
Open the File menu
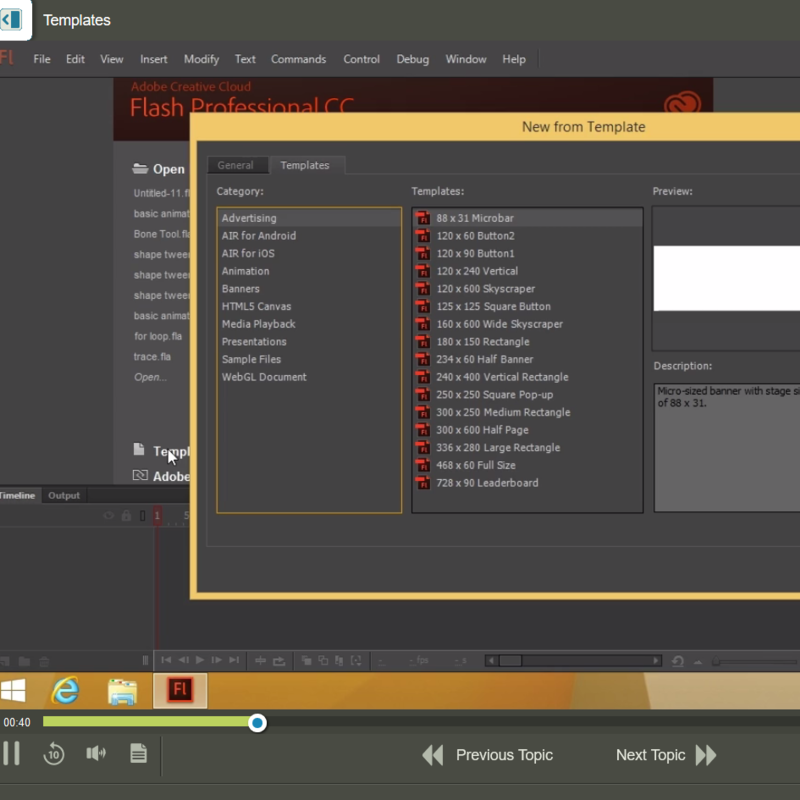[x=42, y=59]
